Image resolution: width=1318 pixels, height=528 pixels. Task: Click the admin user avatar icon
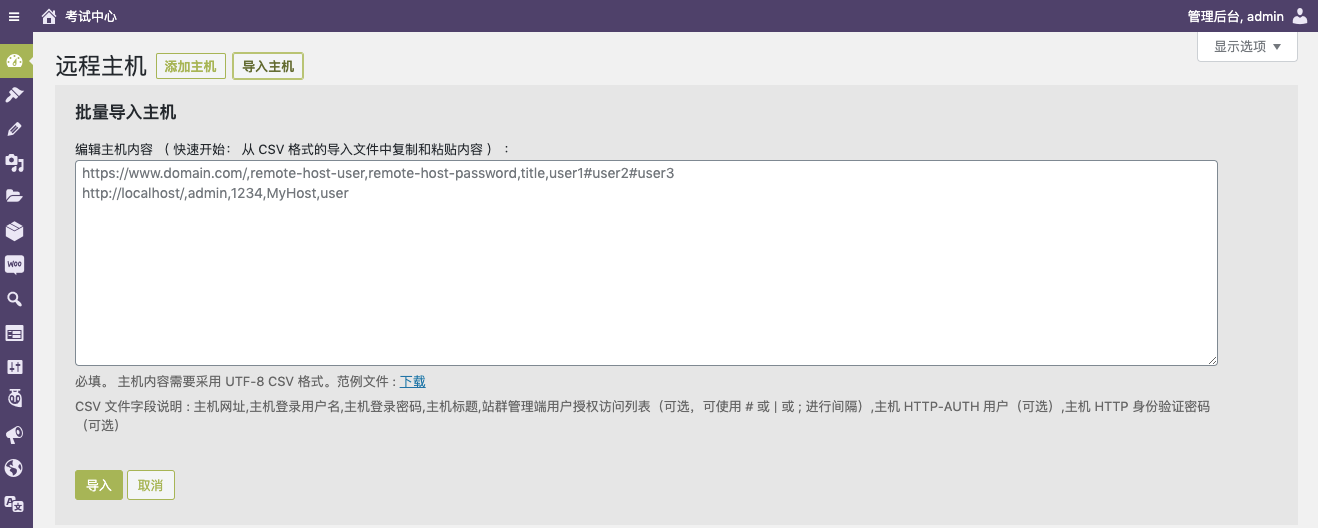coord(1300,16)
